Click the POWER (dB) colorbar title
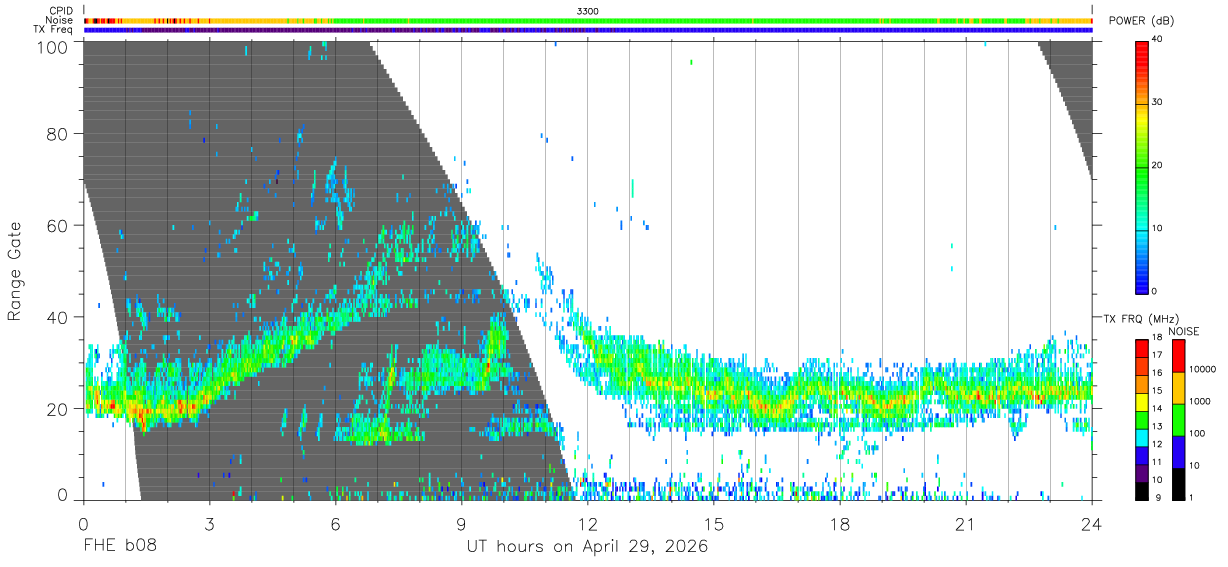This screenshot has height=567, width=1228. click(1142, 21)
